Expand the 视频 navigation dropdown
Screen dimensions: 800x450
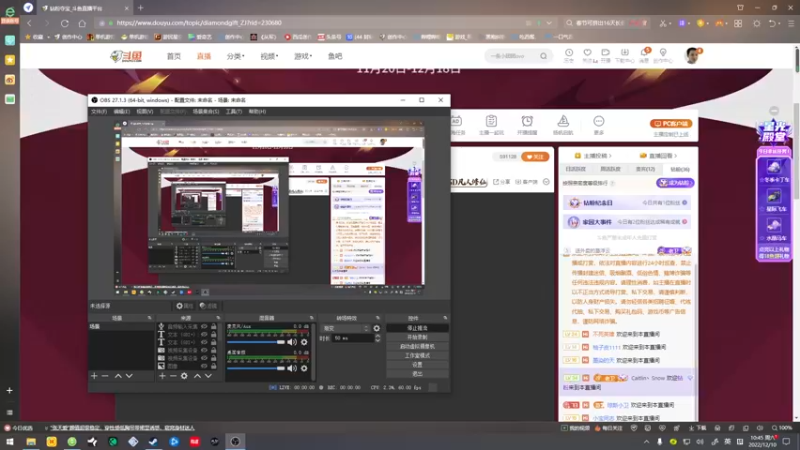click(x=269, y=56)
